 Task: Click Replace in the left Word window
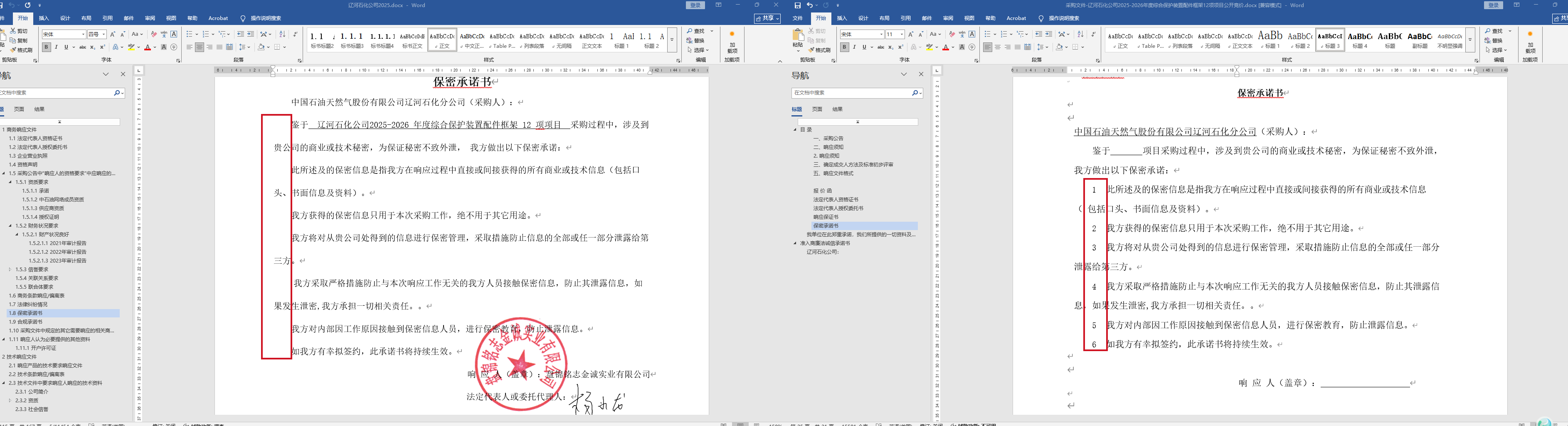tap(696, 41)
